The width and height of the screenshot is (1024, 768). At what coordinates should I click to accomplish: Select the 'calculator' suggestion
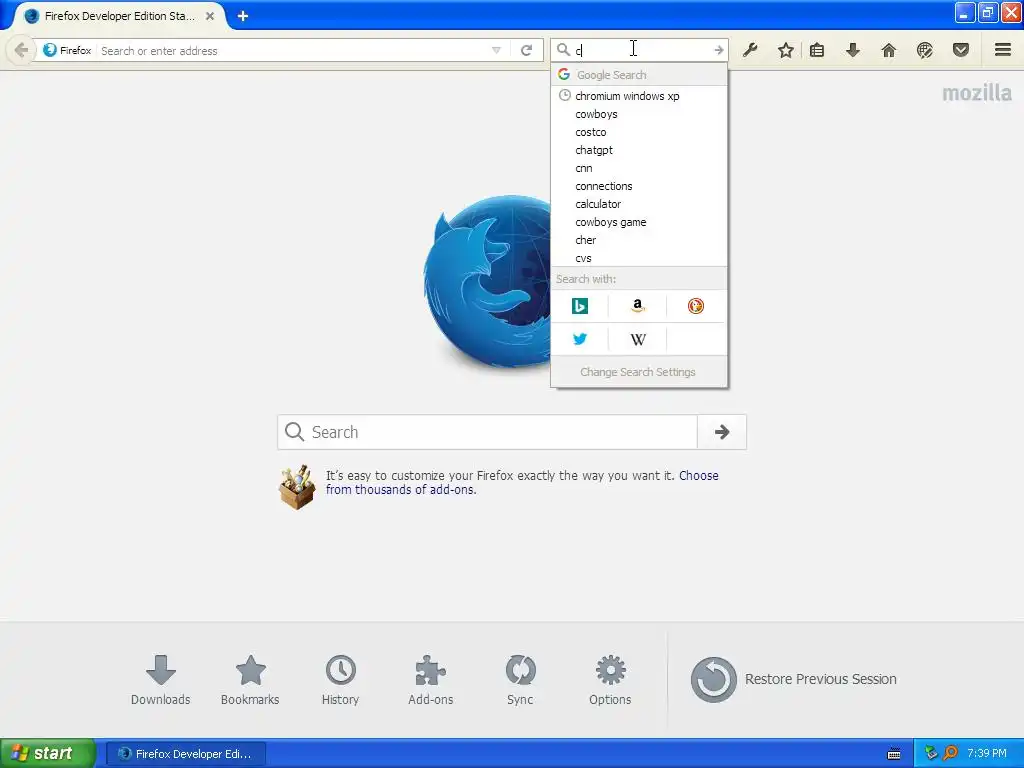[639, 204]
